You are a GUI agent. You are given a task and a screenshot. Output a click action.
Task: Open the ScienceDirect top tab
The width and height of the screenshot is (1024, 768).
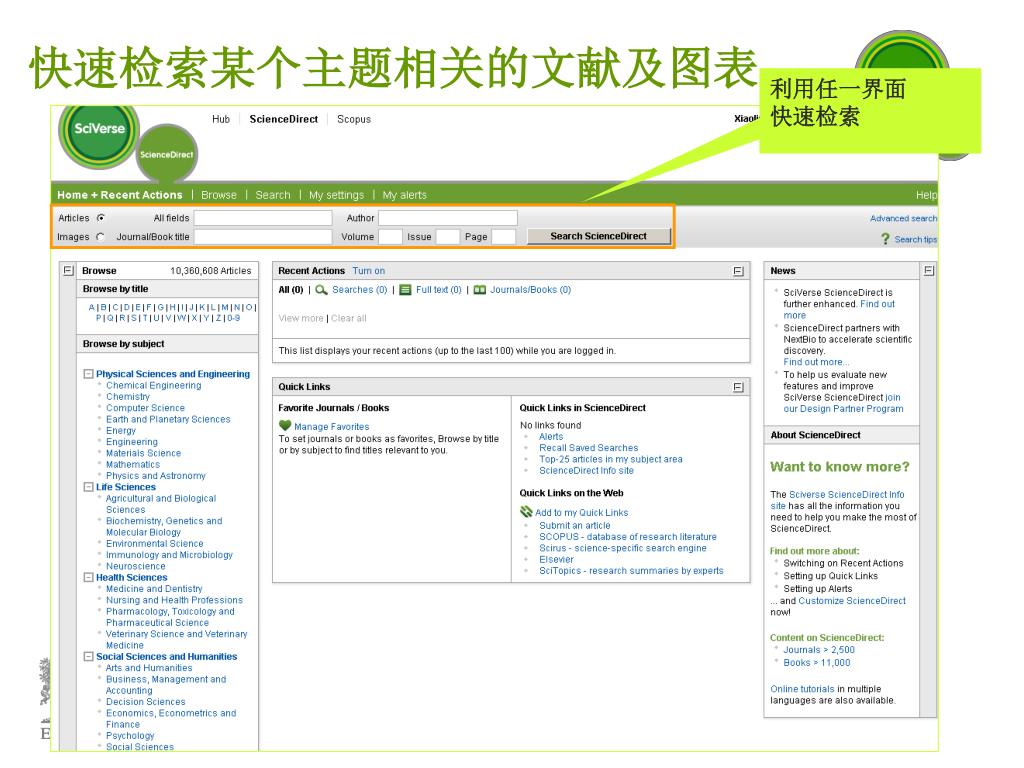coord(283,120)
